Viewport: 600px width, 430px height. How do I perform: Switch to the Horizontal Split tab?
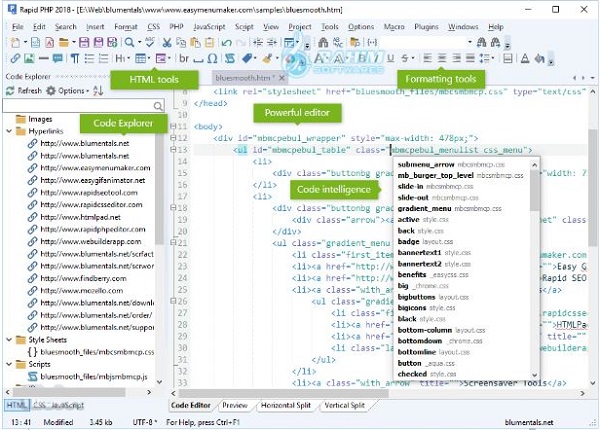(285, 405)
